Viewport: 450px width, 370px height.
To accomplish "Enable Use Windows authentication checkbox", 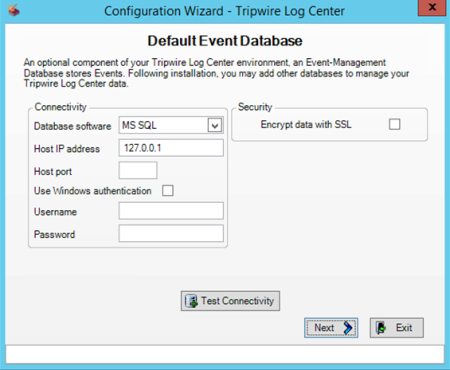I will tap(168, 191).
